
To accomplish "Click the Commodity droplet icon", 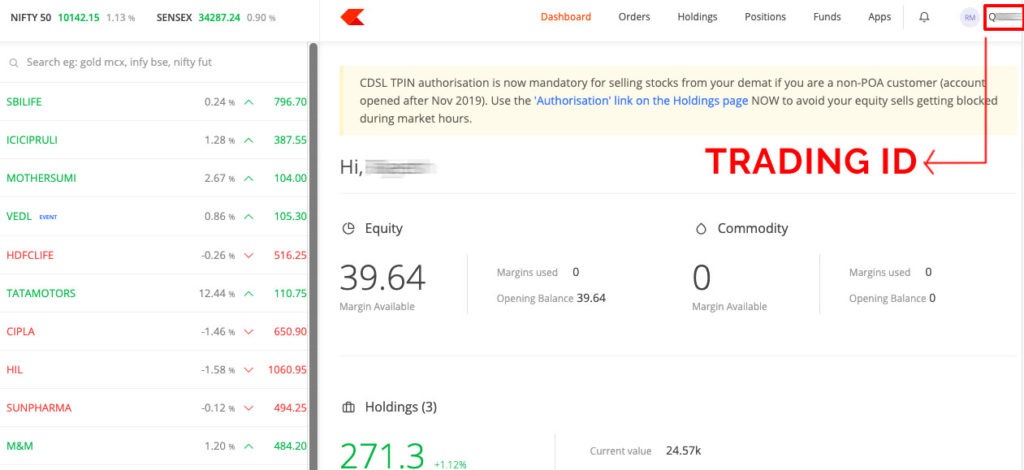I will pos(701,229).
